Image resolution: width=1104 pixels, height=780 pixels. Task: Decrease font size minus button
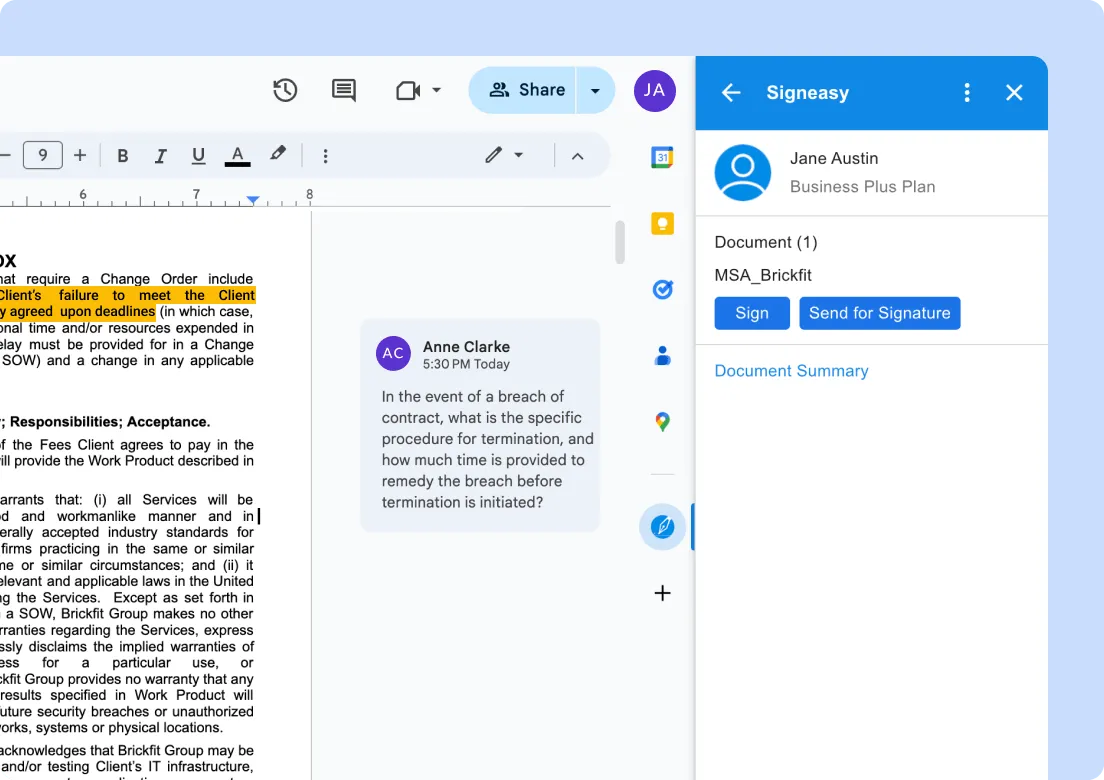point(6,155)
